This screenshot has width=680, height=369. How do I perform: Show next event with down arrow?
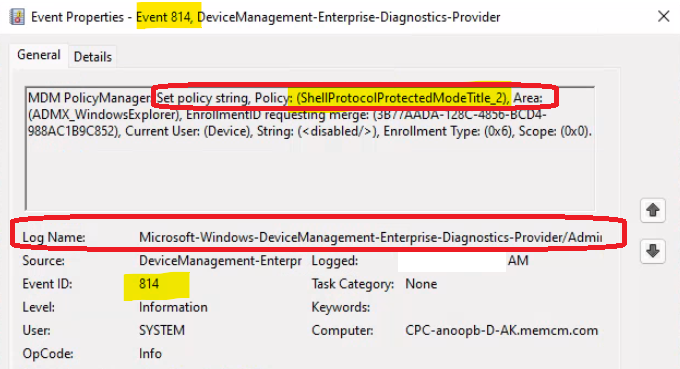pos(653,251)
